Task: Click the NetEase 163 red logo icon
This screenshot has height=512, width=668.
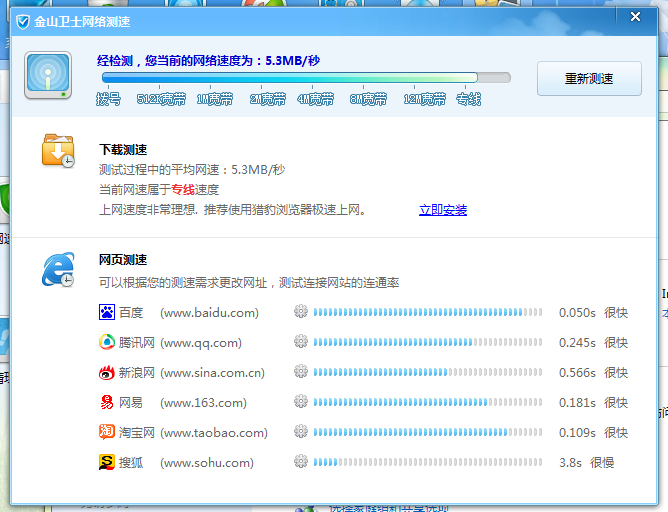Action: click(x=107, y=402)
